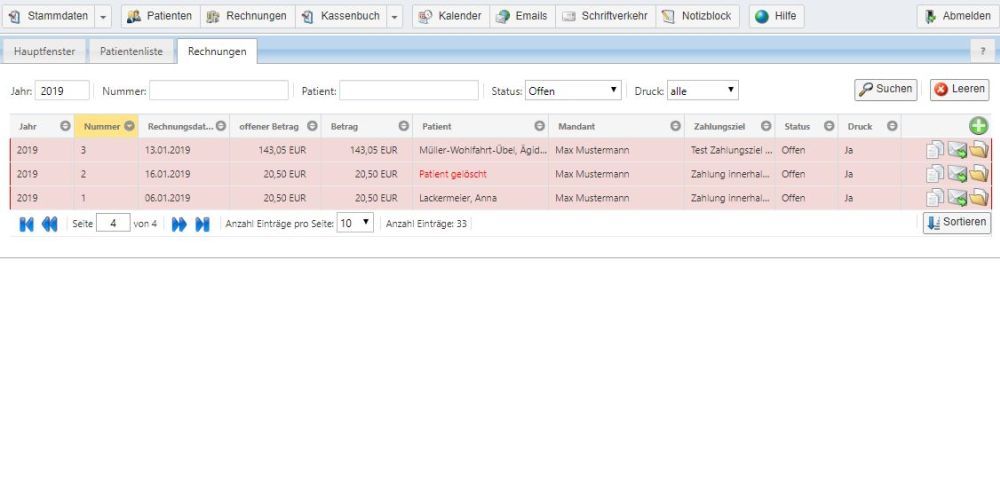Screen dimensions: 1000x504
Task: Switch to the Hauptfenster tab
Action: point(45,52)
